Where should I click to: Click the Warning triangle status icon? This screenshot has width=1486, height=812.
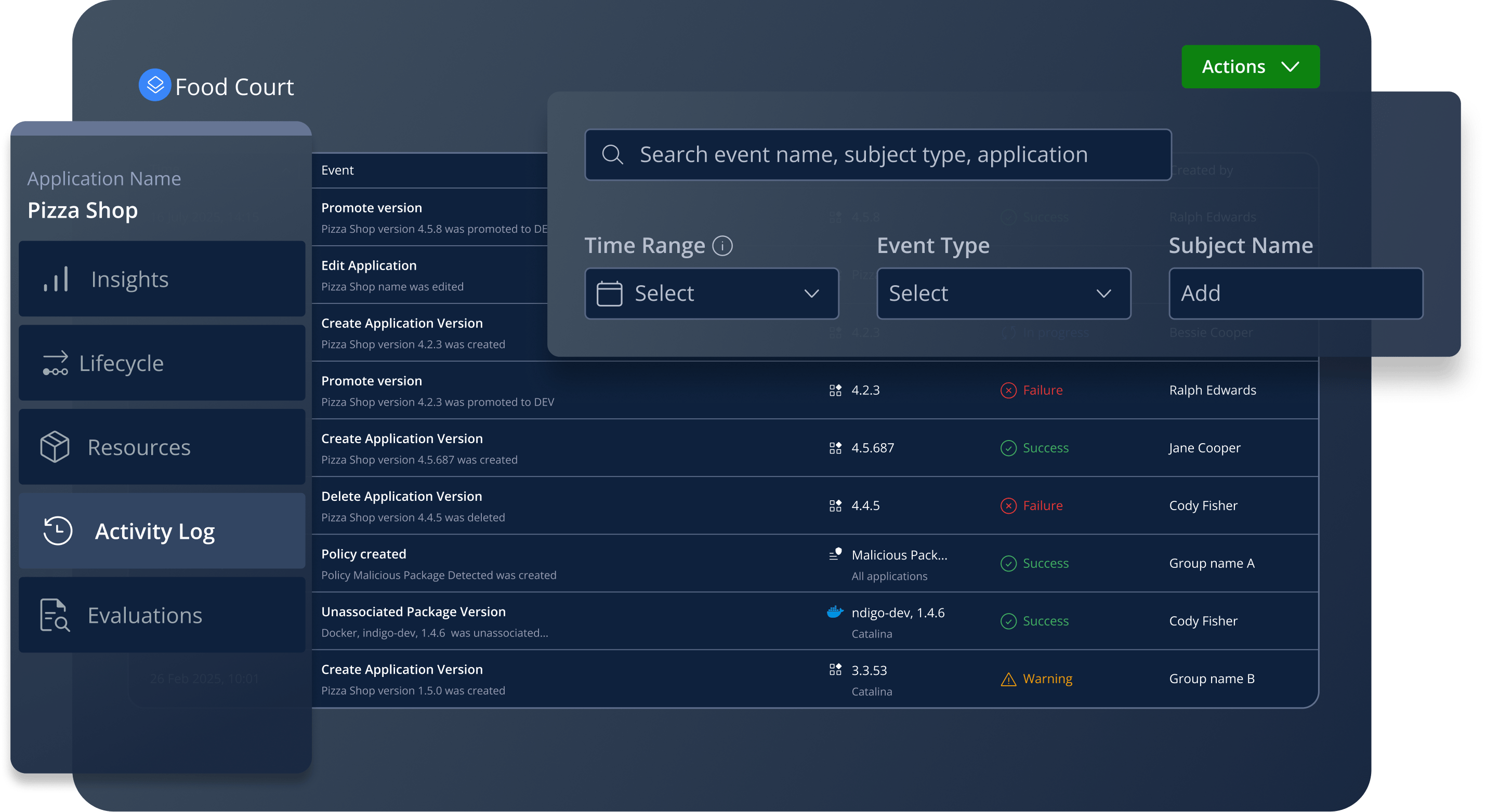(1008, 680)
